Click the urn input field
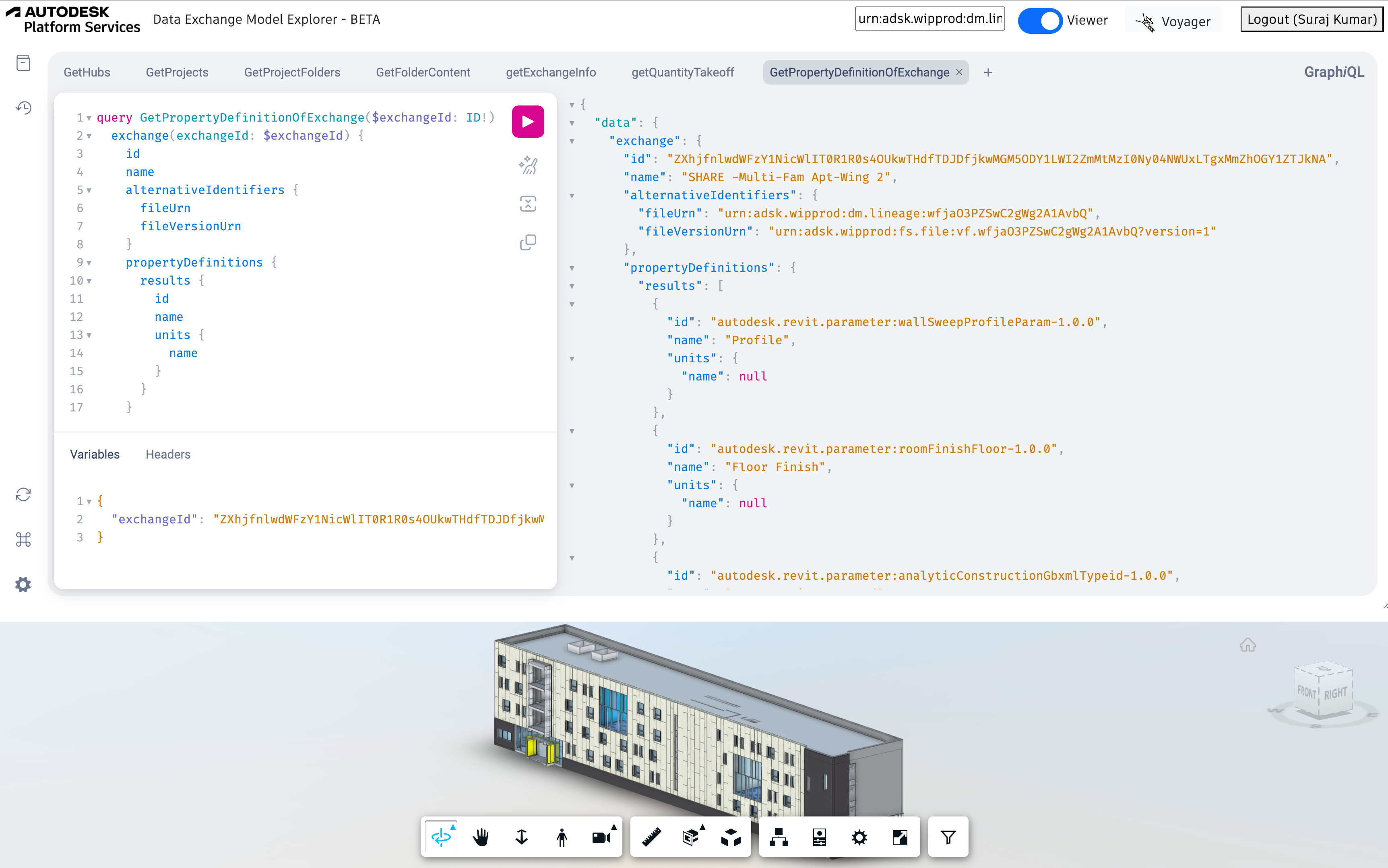 [x=929, y=19]
